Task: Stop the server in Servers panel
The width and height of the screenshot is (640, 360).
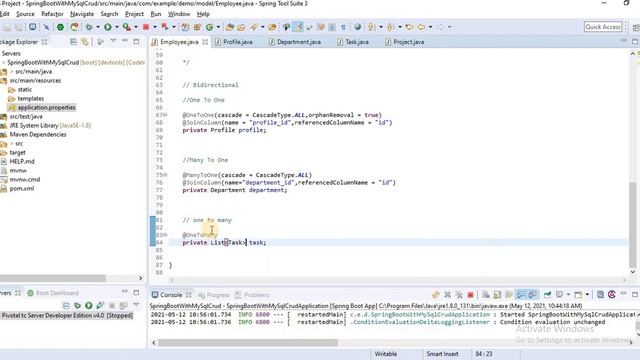Action: pyautogui.click(x=112, y=305)
